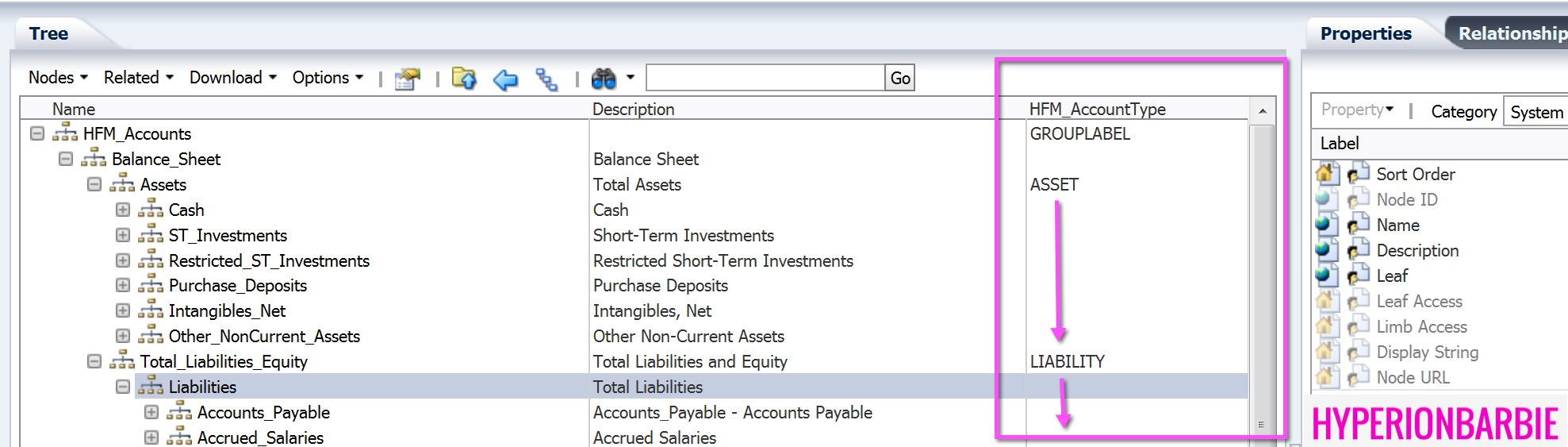The image size is (1568, 447).
Task: Click the globe icon beside Name property
Action: 1324,225
